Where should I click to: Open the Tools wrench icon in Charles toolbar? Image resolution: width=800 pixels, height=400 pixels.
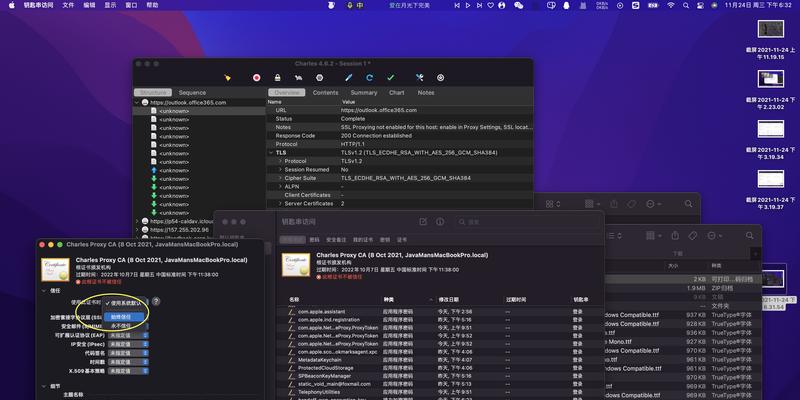point(419,78)
